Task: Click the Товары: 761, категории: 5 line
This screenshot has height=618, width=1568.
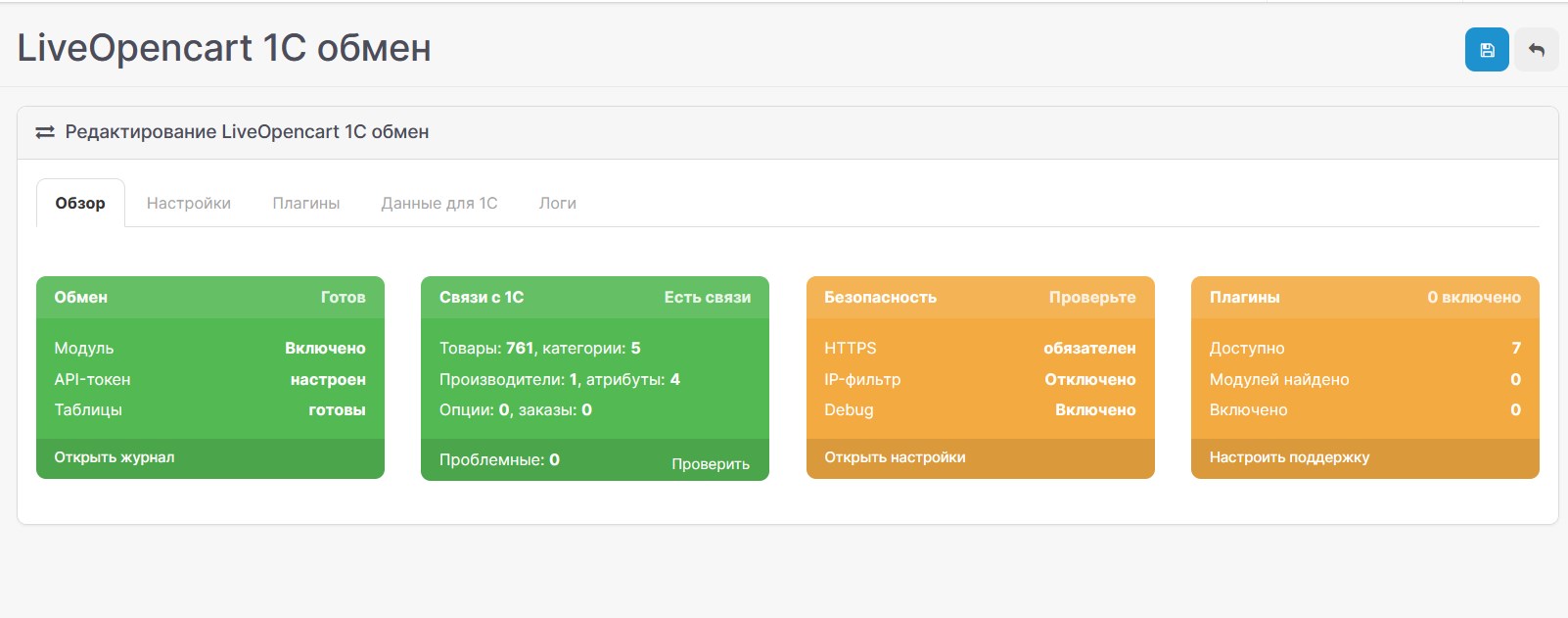Action: pyautogui.click(x=540, y=349)
